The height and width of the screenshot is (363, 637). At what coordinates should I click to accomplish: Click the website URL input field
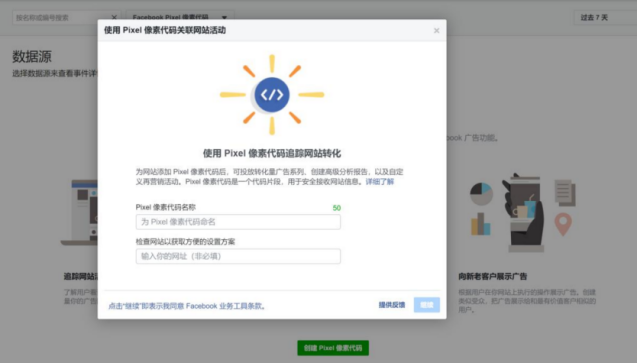point(238,256)
